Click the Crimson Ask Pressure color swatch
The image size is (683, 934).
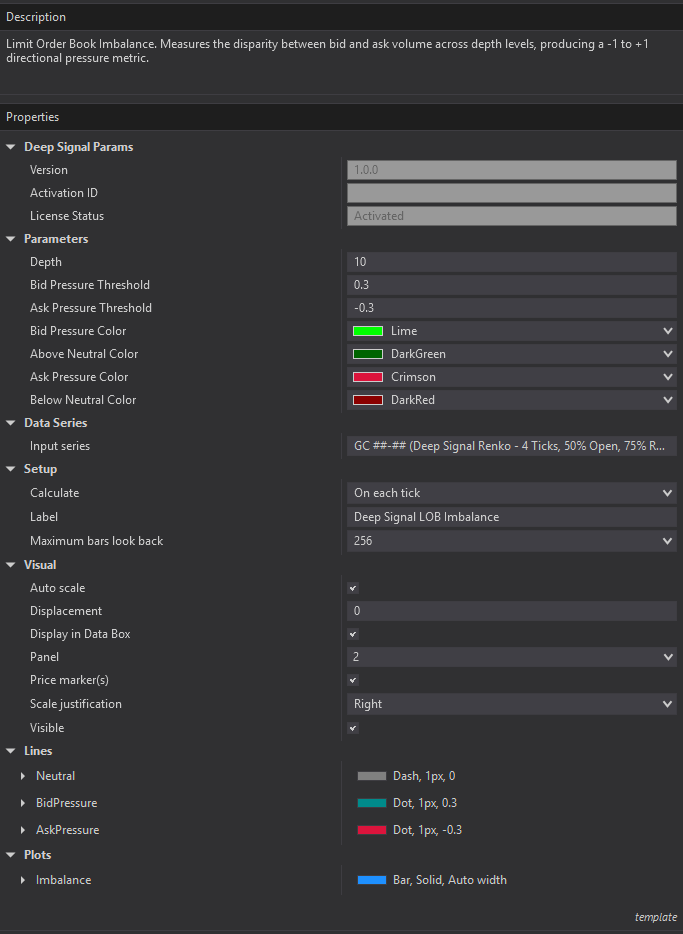coord(368,377)
